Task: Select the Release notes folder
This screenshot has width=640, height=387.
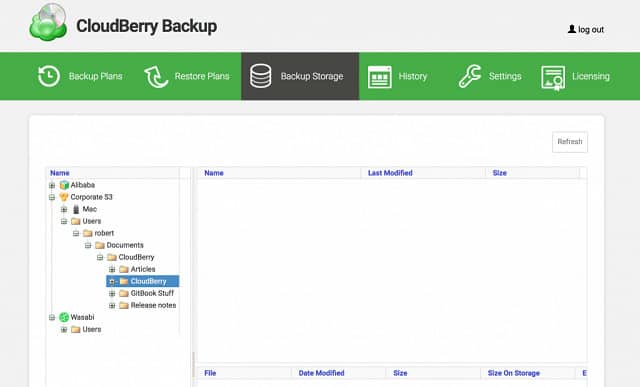Action: pyautogui.click(x=153, y=305)
